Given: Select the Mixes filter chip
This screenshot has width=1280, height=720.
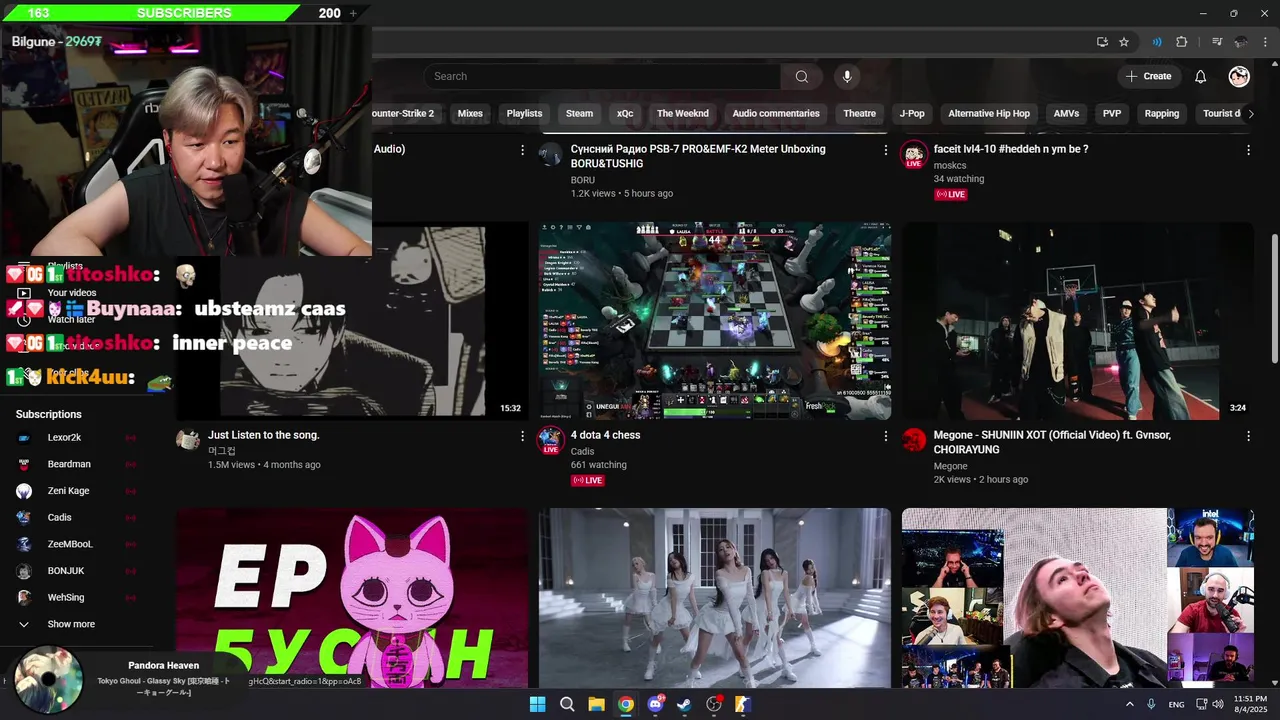Looking at the screenshot, I should click(x=470, y=114).
